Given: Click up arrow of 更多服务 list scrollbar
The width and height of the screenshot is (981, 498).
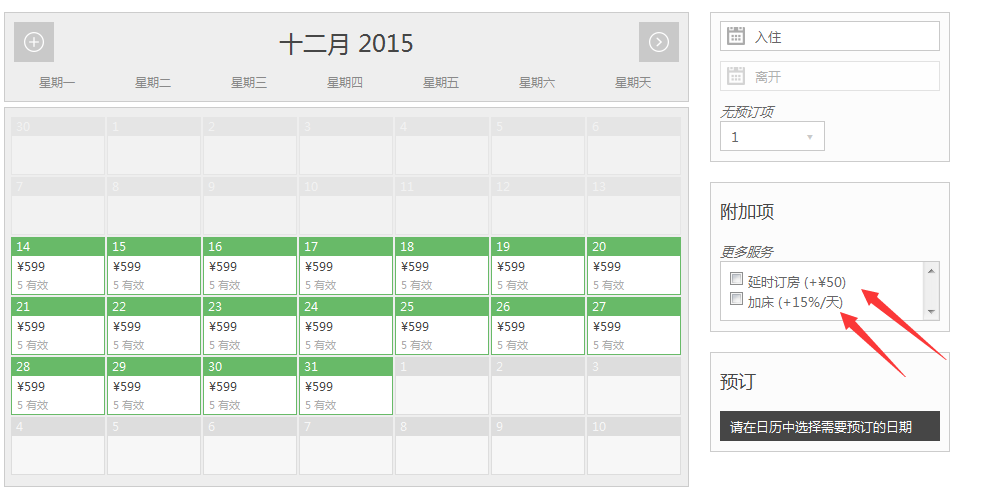Looking at the screenshot, I should click(931, 271).
